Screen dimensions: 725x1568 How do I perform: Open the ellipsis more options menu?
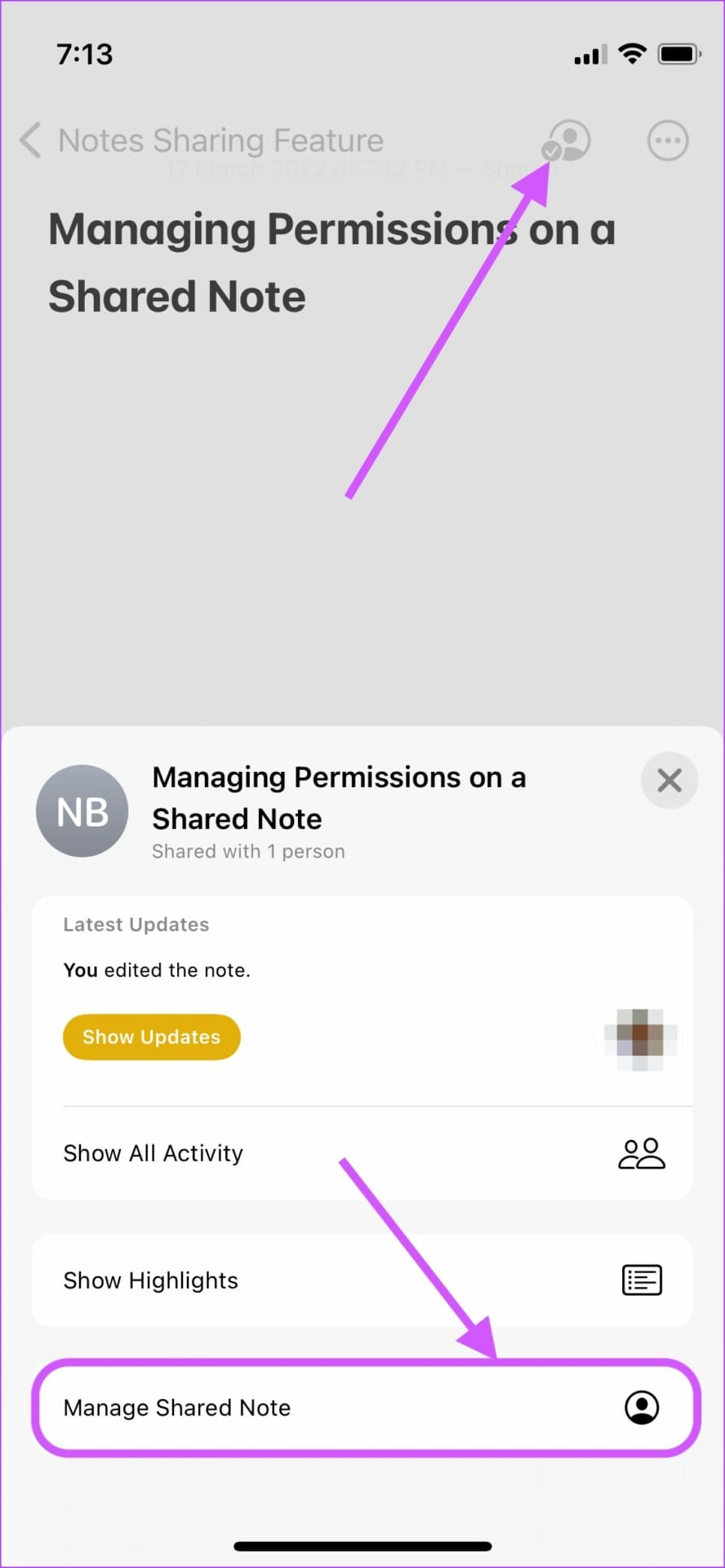coord(668,140)
